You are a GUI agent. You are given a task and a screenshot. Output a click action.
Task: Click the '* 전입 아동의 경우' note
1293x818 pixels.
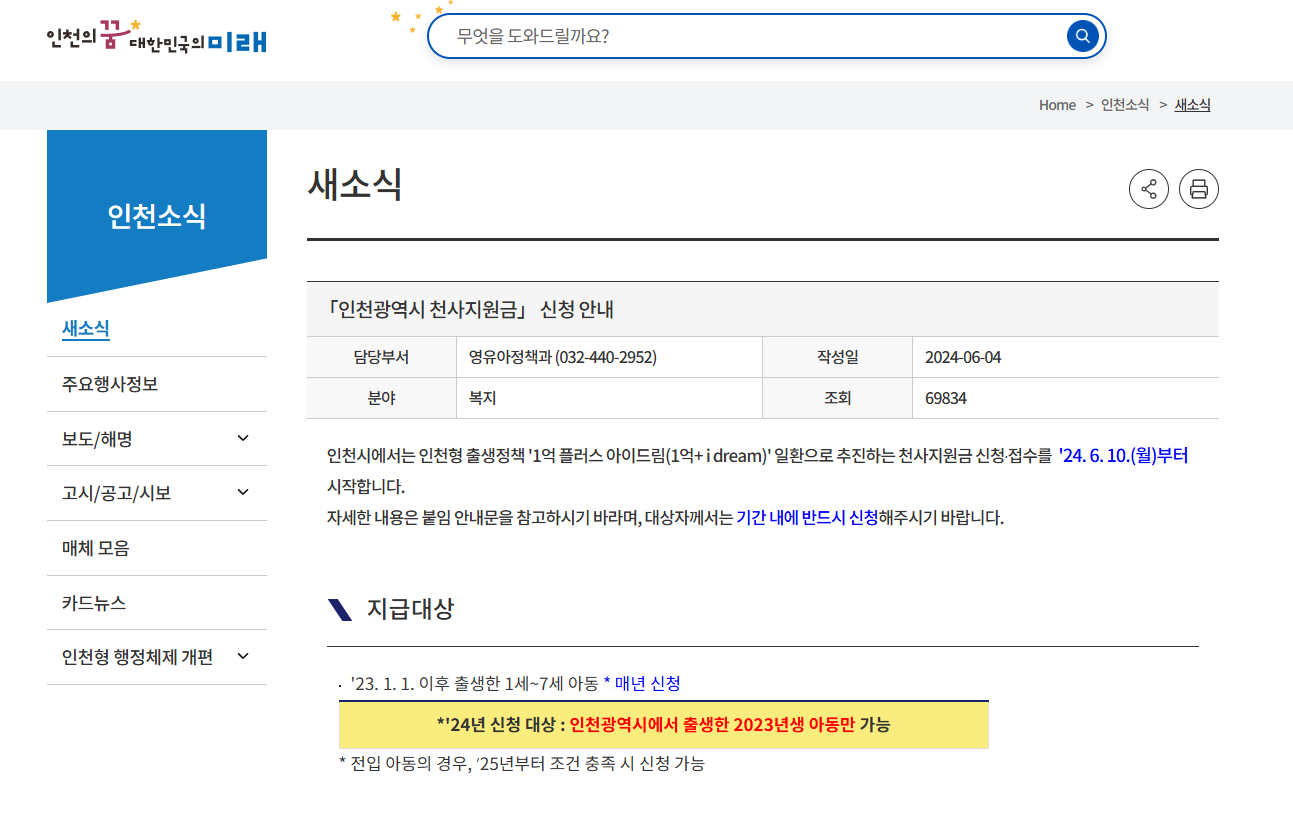pyautogui.click(x=522, y=764)
